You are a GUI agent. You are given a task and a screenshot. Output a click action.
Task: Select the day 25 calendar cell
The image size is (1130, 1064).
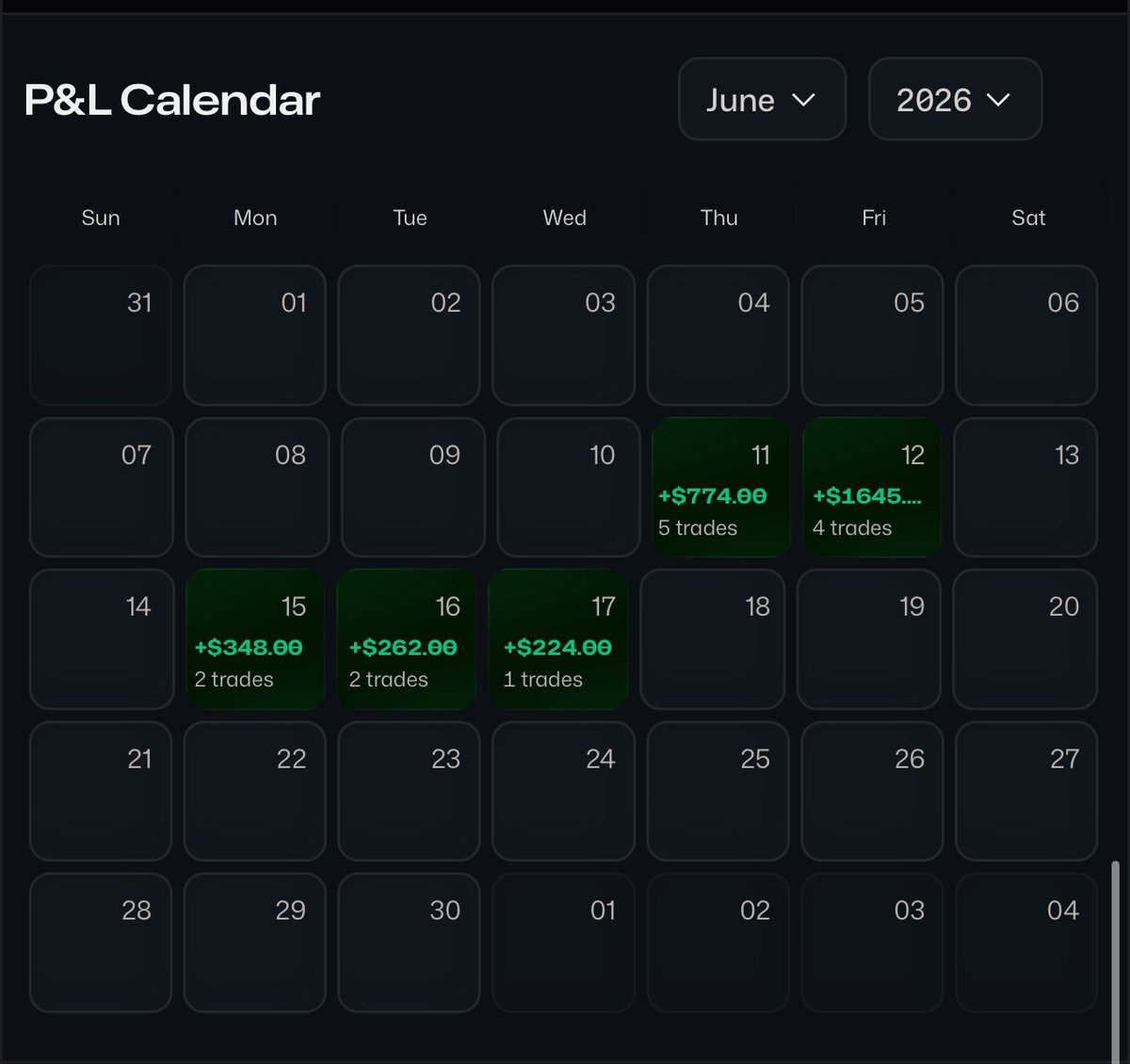718,791
